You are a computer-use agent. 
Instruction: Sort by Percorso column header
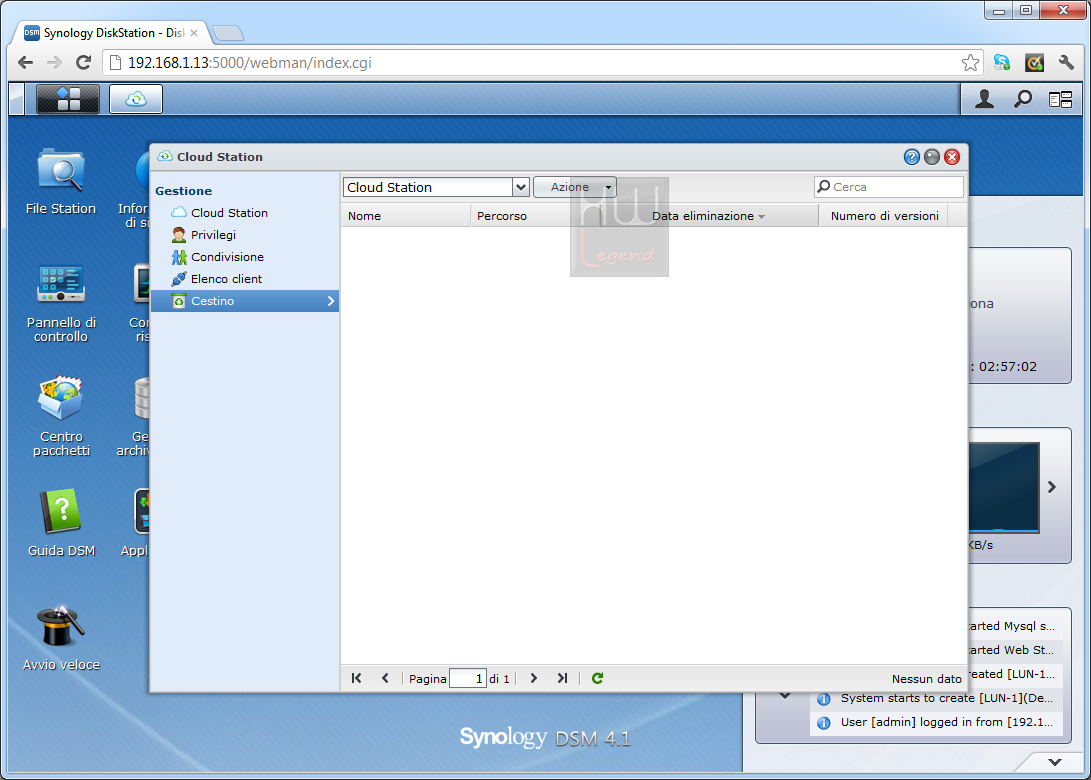pyautogui.click(x=536, y=216)
